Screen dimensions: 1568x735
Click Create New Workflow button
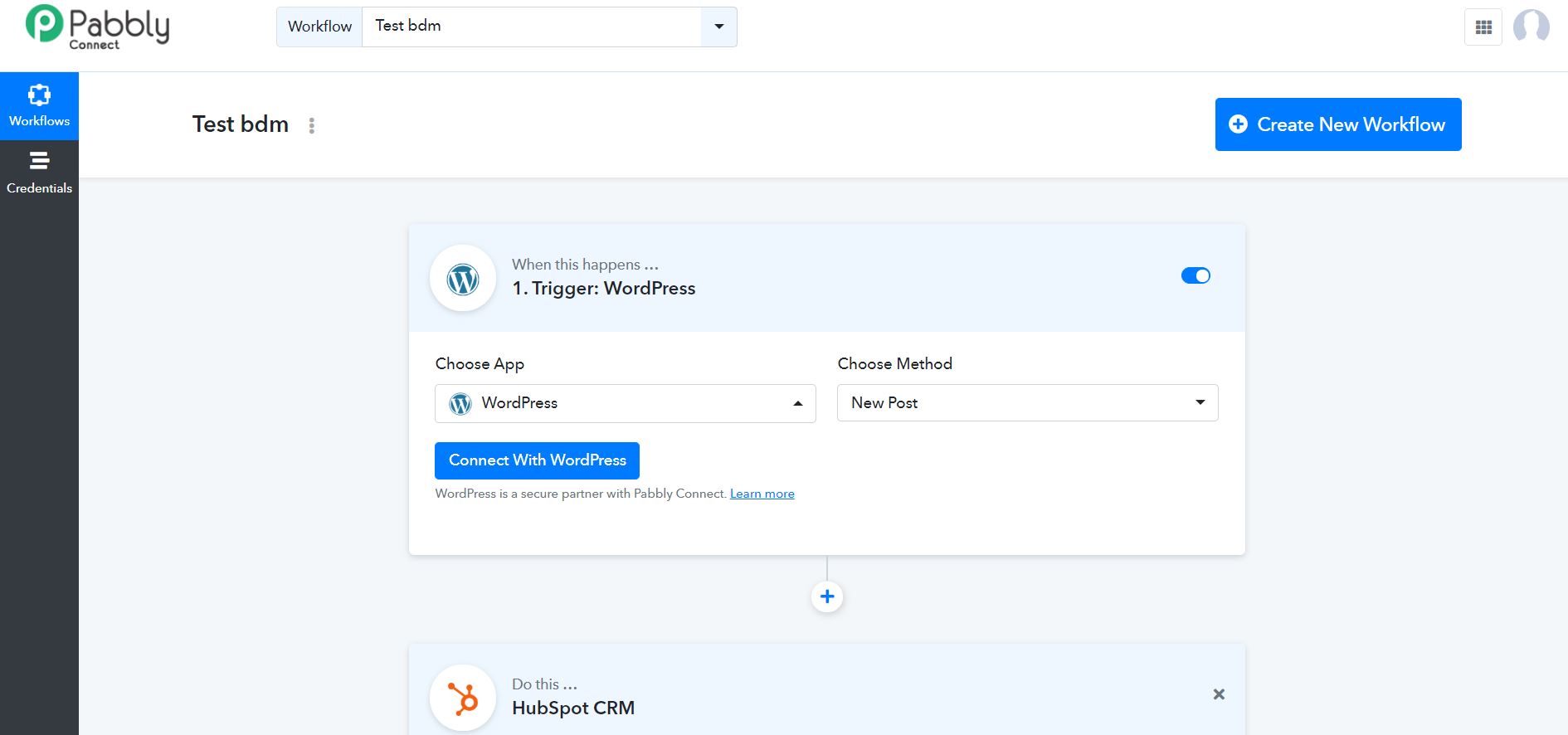[x=1337, y=124]
